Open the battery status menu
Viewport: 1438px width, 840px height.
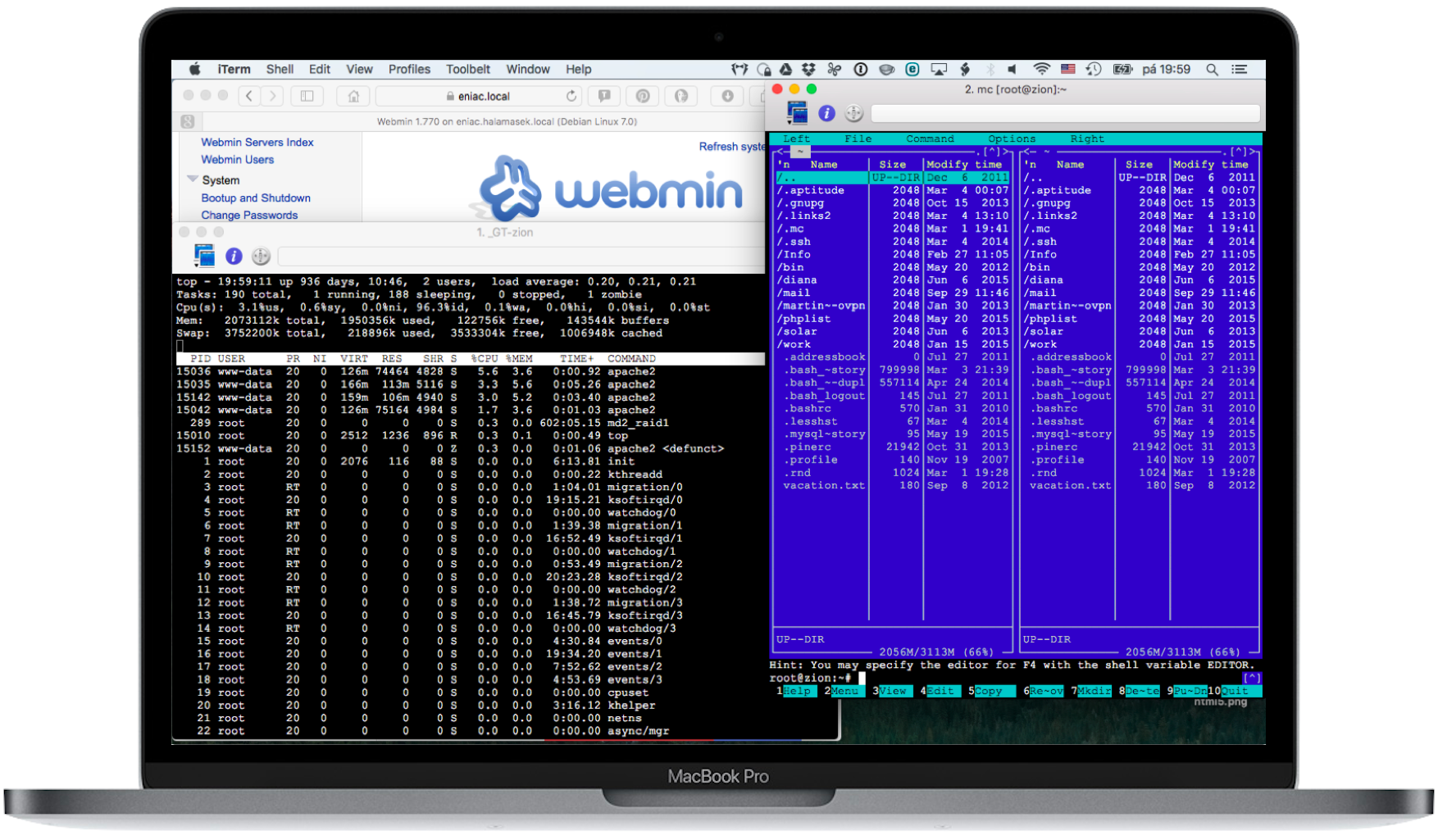1122,70
